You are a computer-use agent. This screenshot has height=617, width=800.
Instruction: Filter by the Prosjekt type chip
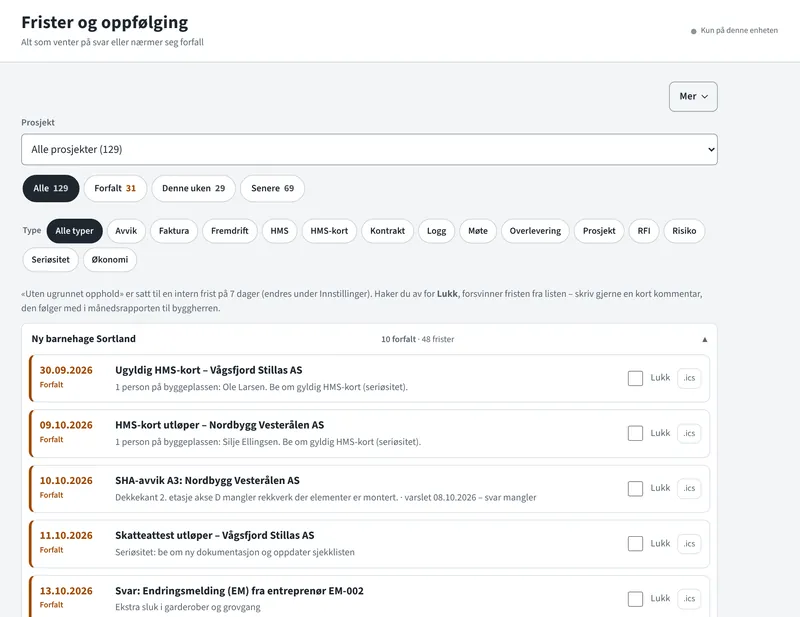599,231
